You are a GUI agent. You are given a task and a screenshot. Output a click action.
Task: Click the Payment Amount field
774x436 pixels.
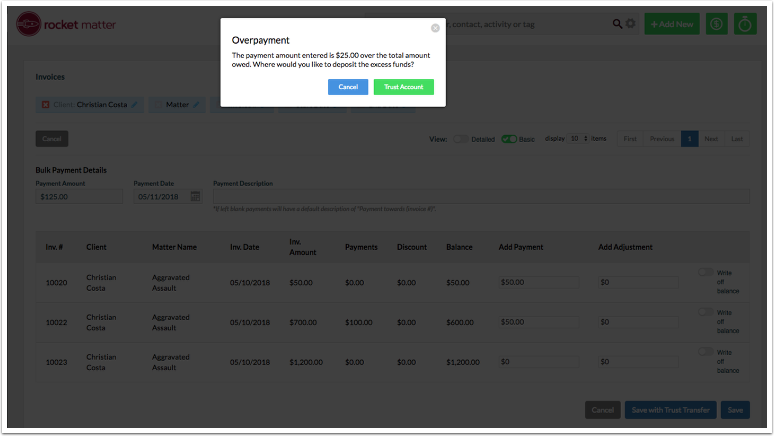[79, 197]
